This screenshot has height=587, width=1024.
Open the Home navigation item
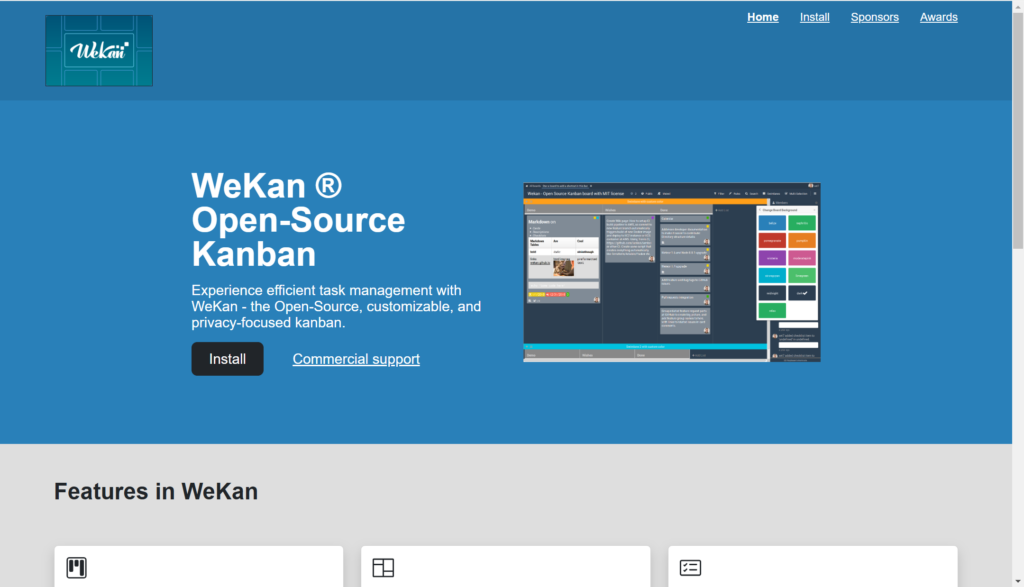pos(762,17)
